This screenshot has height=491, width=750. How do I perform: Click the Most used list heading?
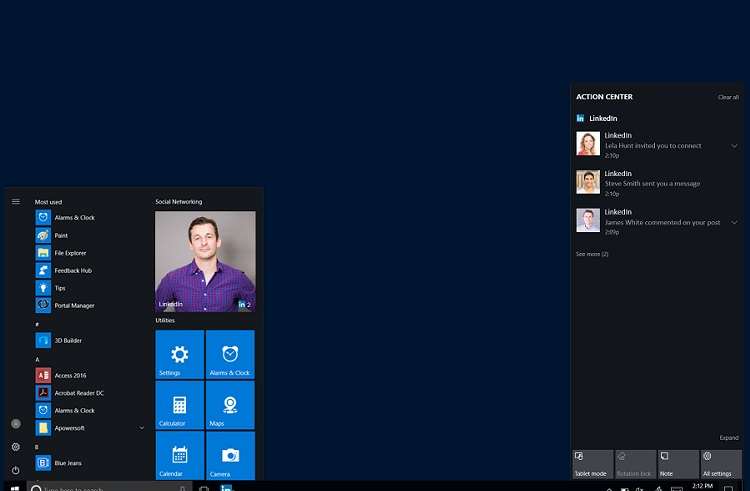pos(48,202)
